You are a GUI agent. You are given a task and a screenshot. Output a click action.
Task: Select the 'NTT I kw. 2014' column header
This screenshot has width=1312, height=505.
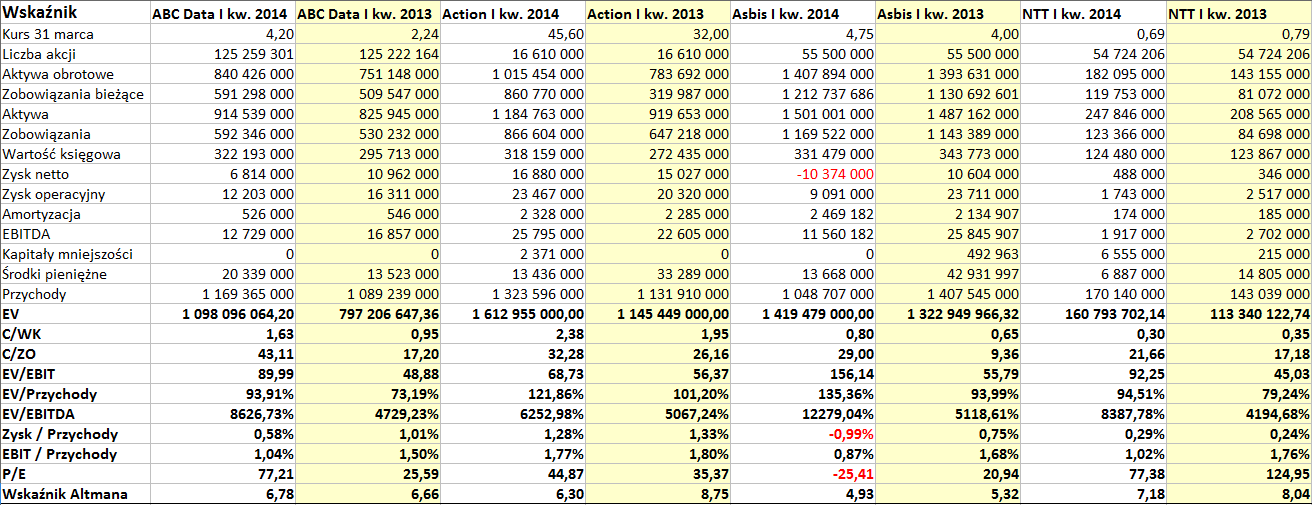click(1093, 14)
